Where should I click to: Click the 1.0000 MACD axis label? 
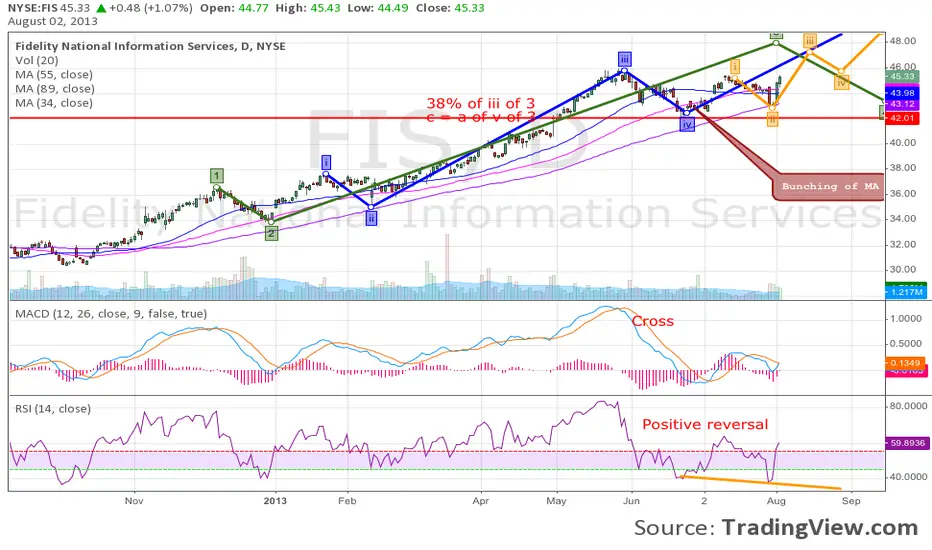tap(906, 318)
